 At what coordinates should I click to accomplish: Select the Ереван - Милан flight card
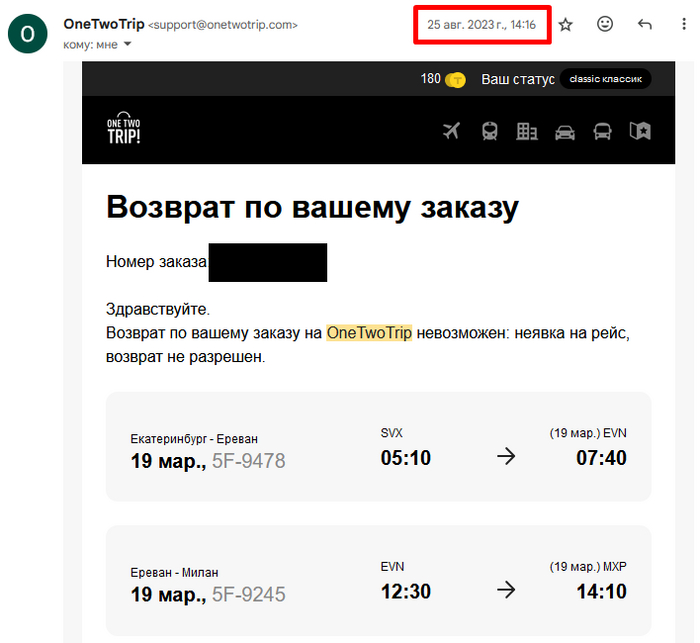click(378, 580)
